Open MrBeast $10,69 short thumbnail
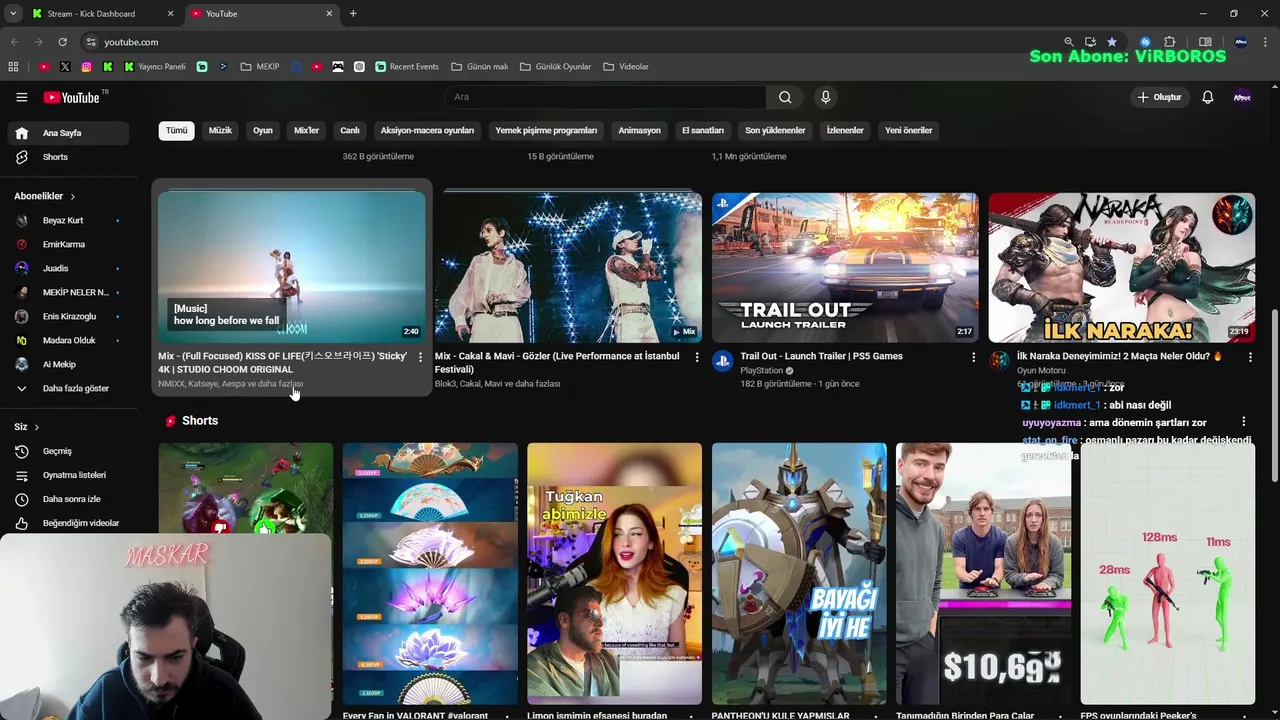 click(983, 574)
